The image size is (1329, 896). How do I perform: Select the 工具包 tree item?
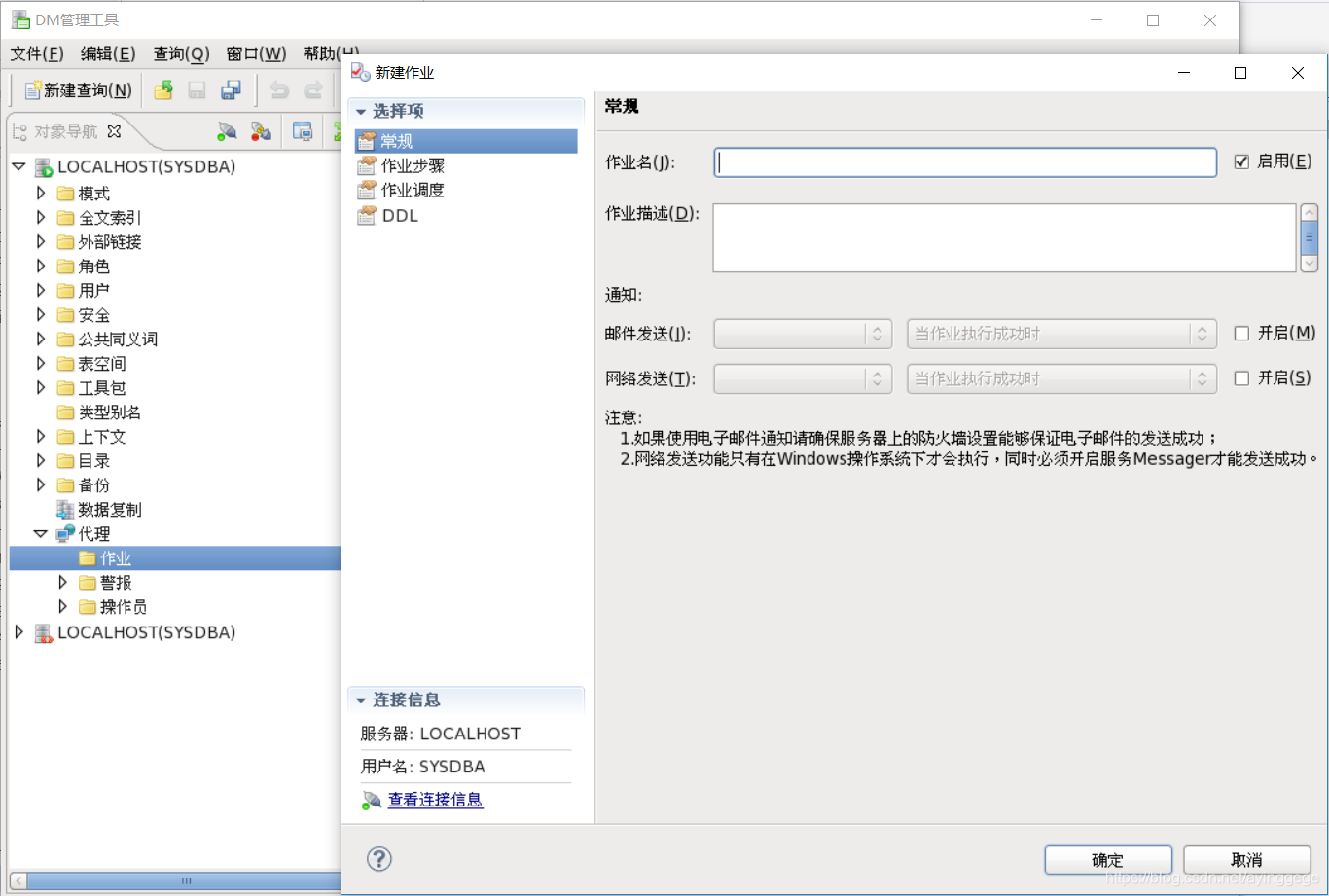tap(102, 388)
